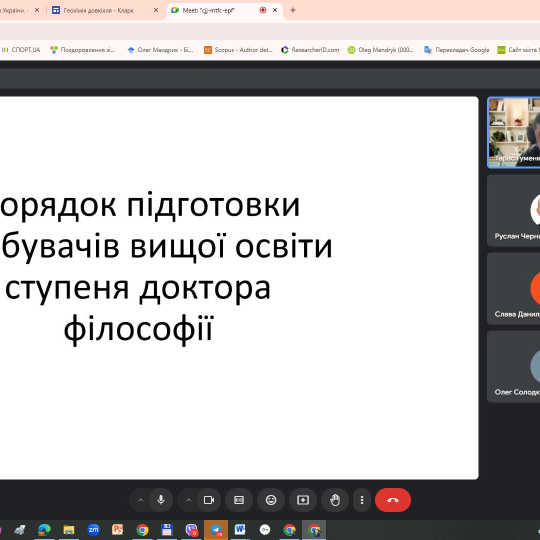The image size is (540, 540).
Task: Open Zoom from the taskbar
Action: [93, 530]
